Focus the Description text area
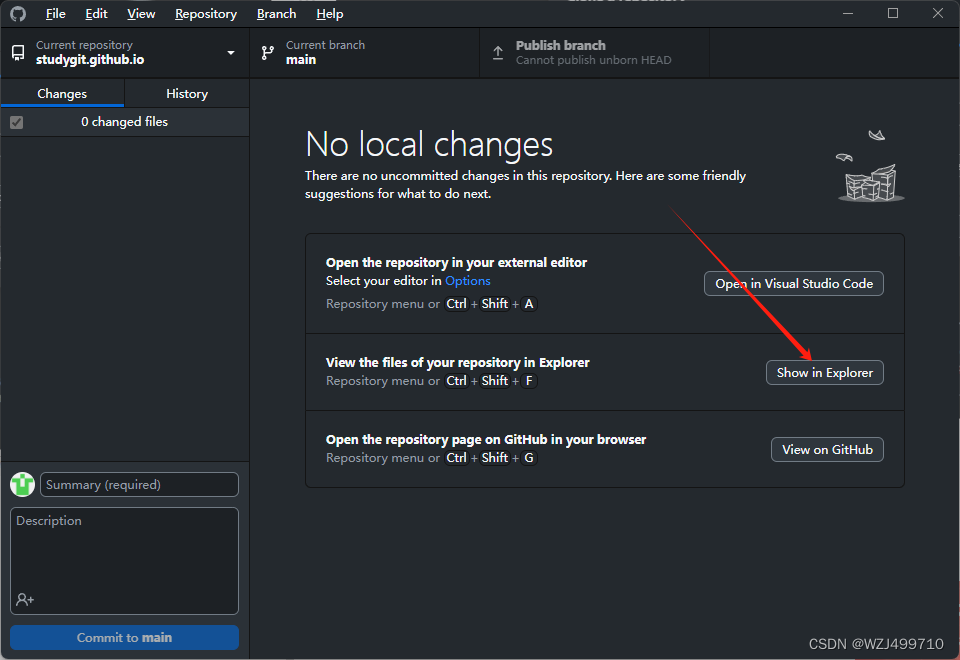The height and width of the screenshot is (660, 960). [x=124, y=560]
